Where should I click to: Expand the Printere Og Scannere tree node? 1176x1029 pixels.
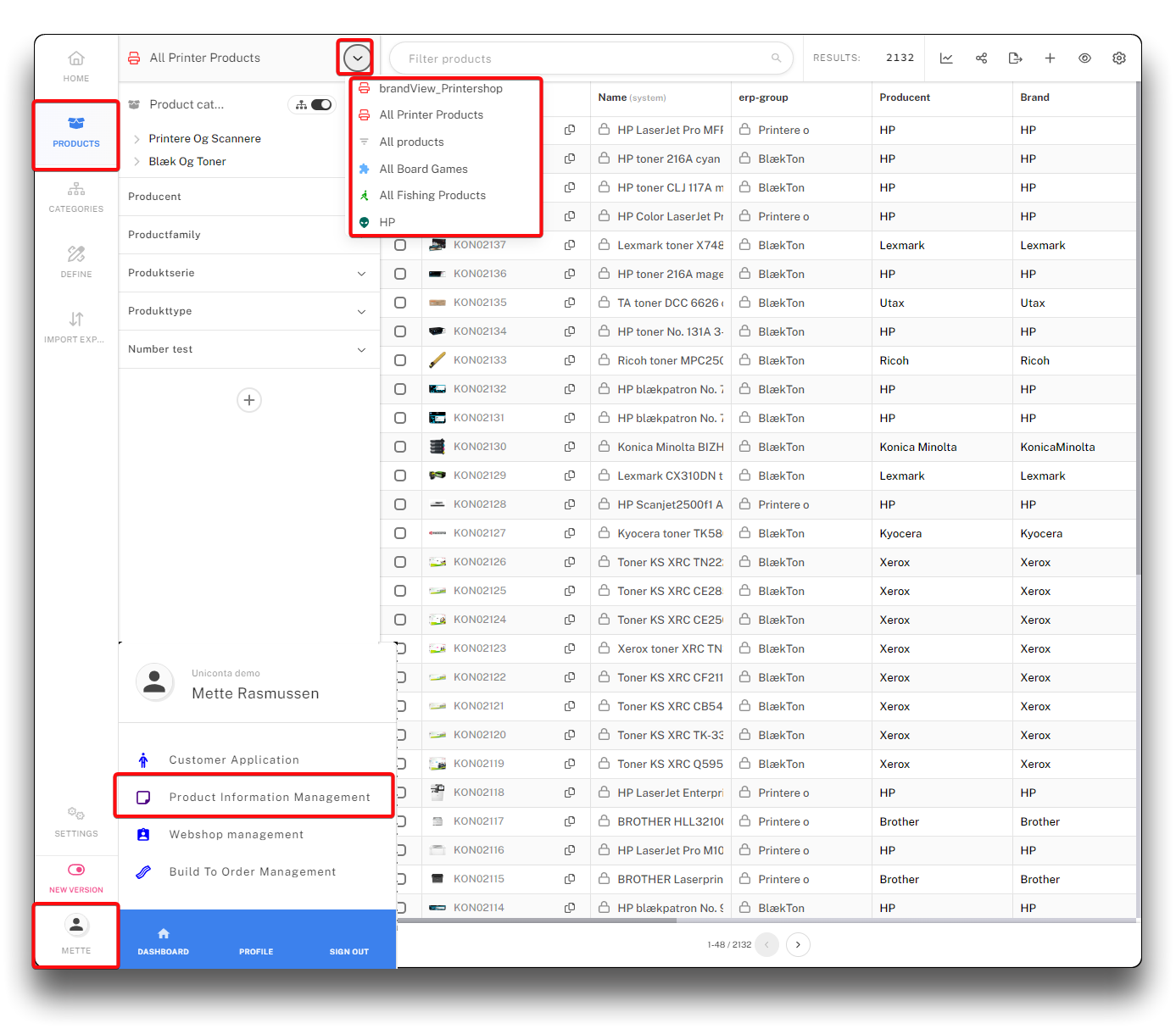(137, 139)
